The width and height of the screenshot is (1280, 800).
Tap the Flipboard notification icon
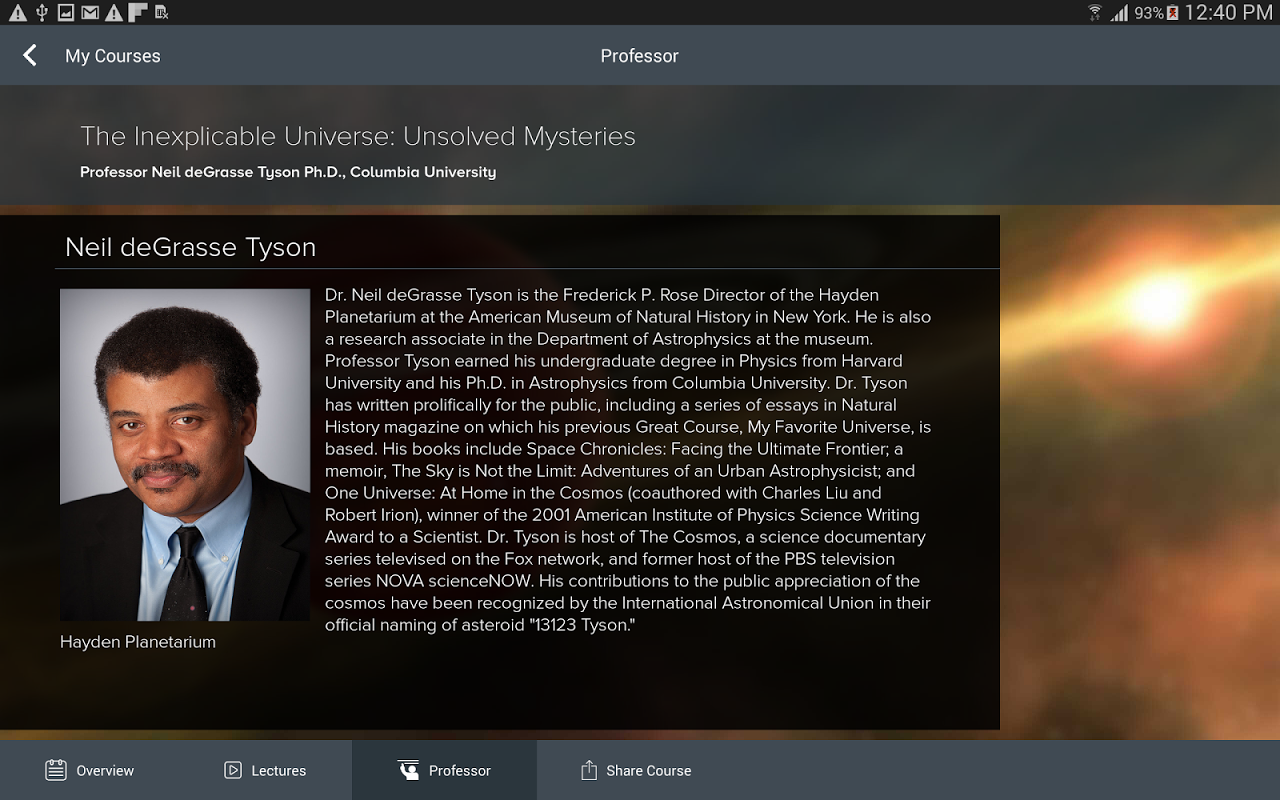(138, 12)
